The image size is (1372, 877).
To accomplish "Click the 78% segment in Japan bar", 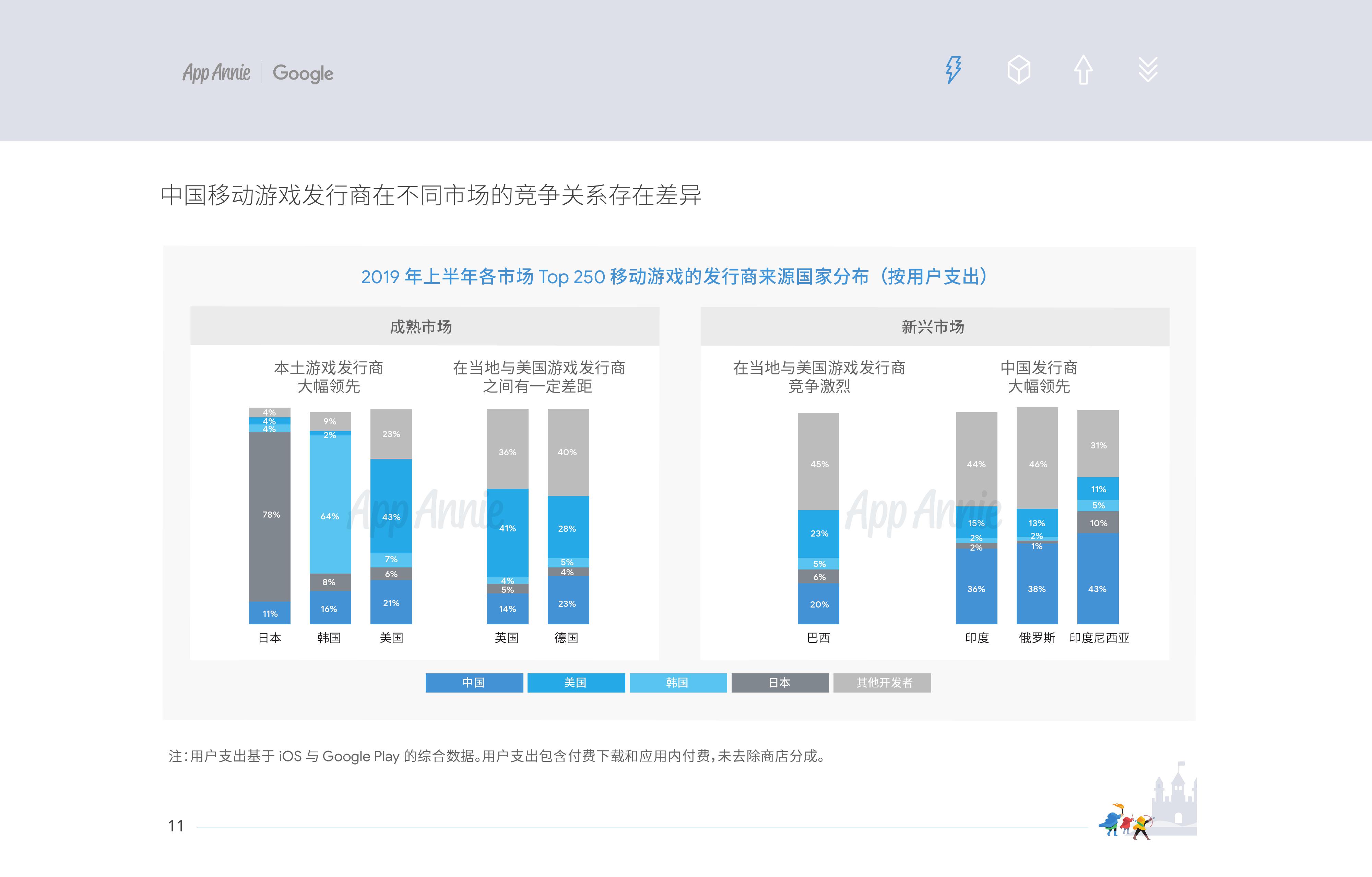I will [x=270, y=515].
